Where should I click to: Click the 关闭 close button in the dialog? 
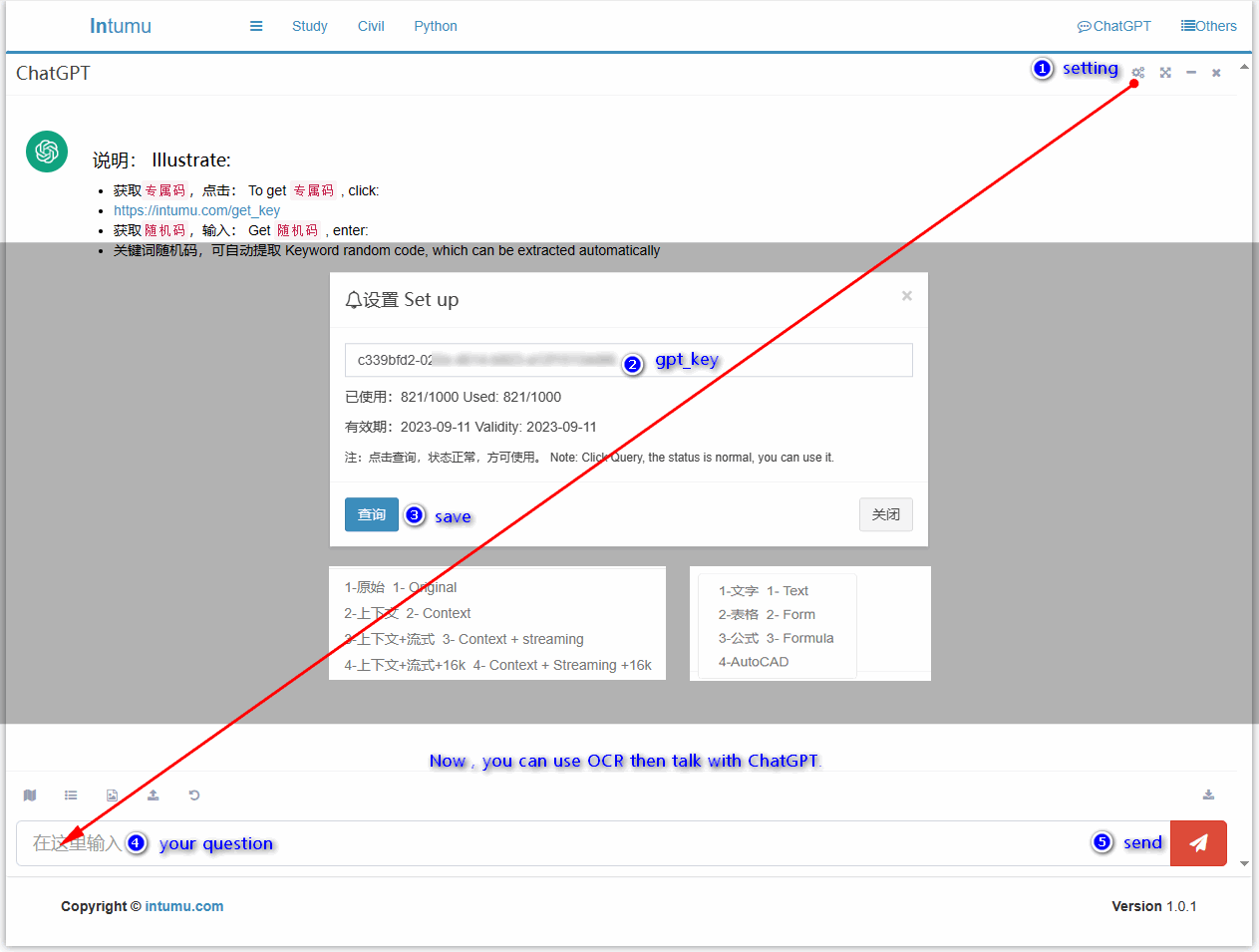[886, 514]
